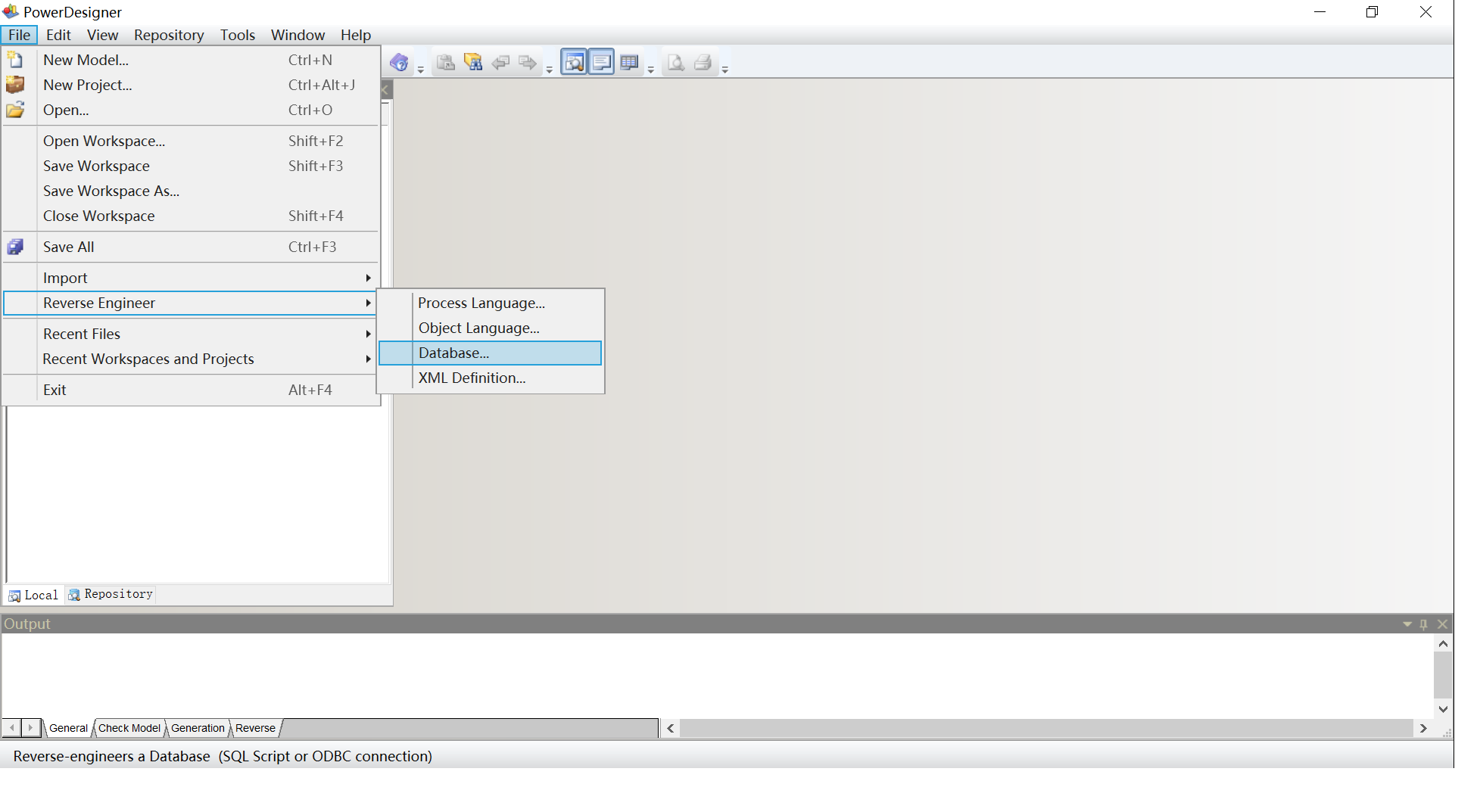Image resolution: width=1480 pixels, height=812 pixels.
Task: Select Close Workspace menu entry
Action: (191, 216)
